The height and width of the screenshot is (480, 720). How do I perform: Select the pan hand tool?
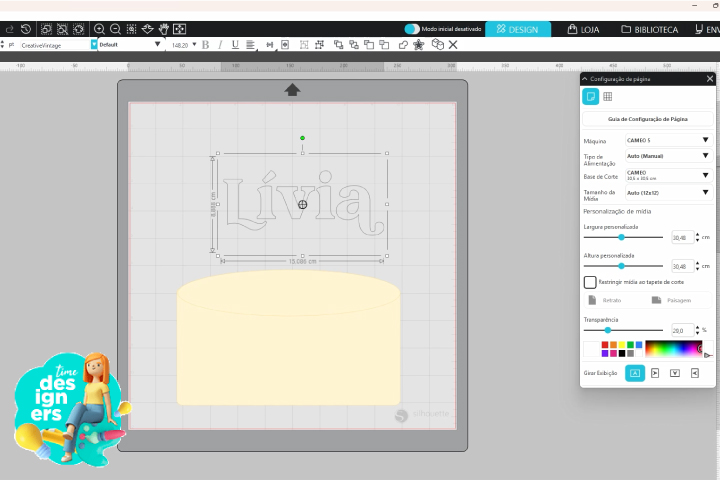pos(163,30)
